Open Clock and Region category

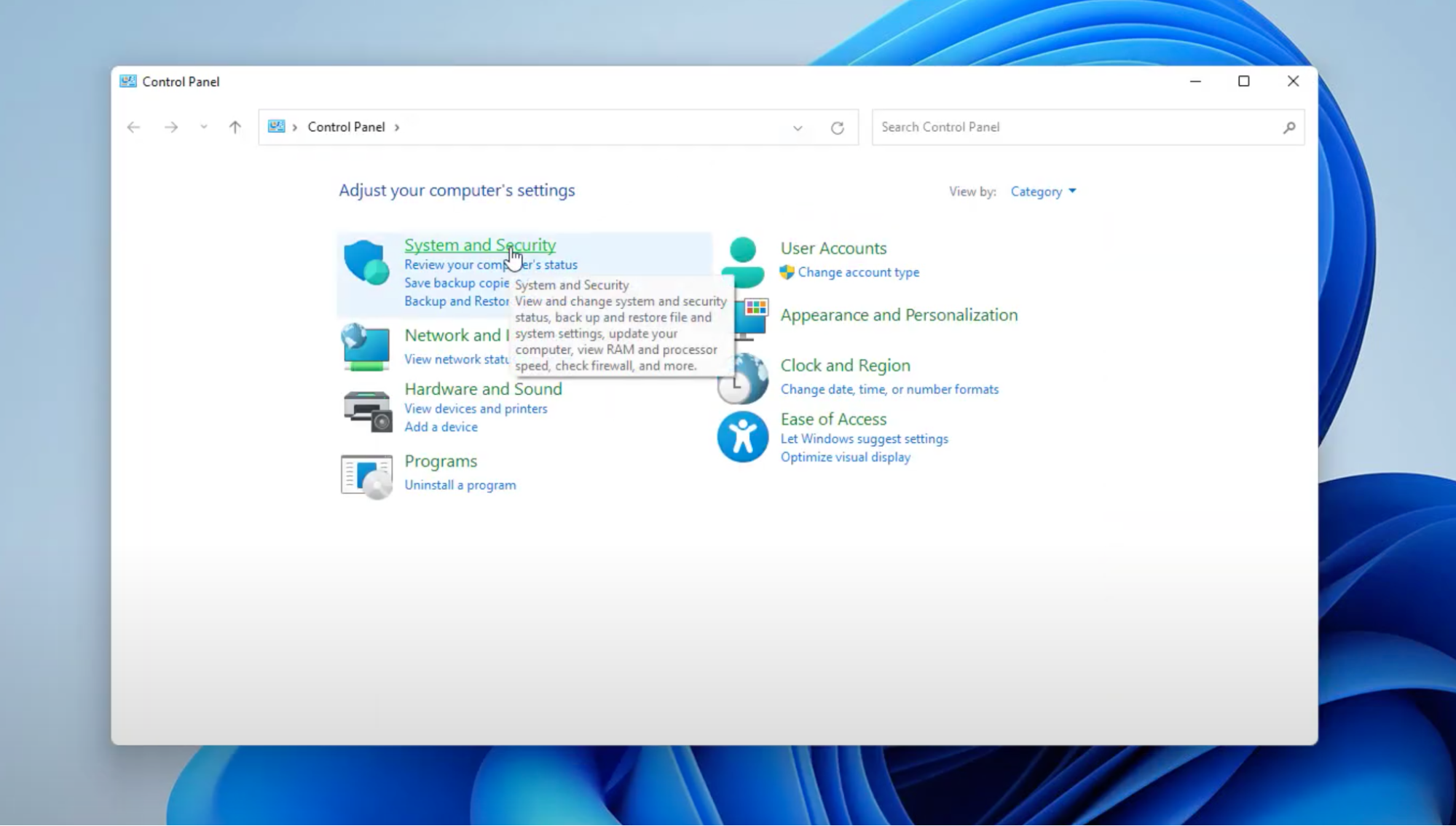point(845,366)
